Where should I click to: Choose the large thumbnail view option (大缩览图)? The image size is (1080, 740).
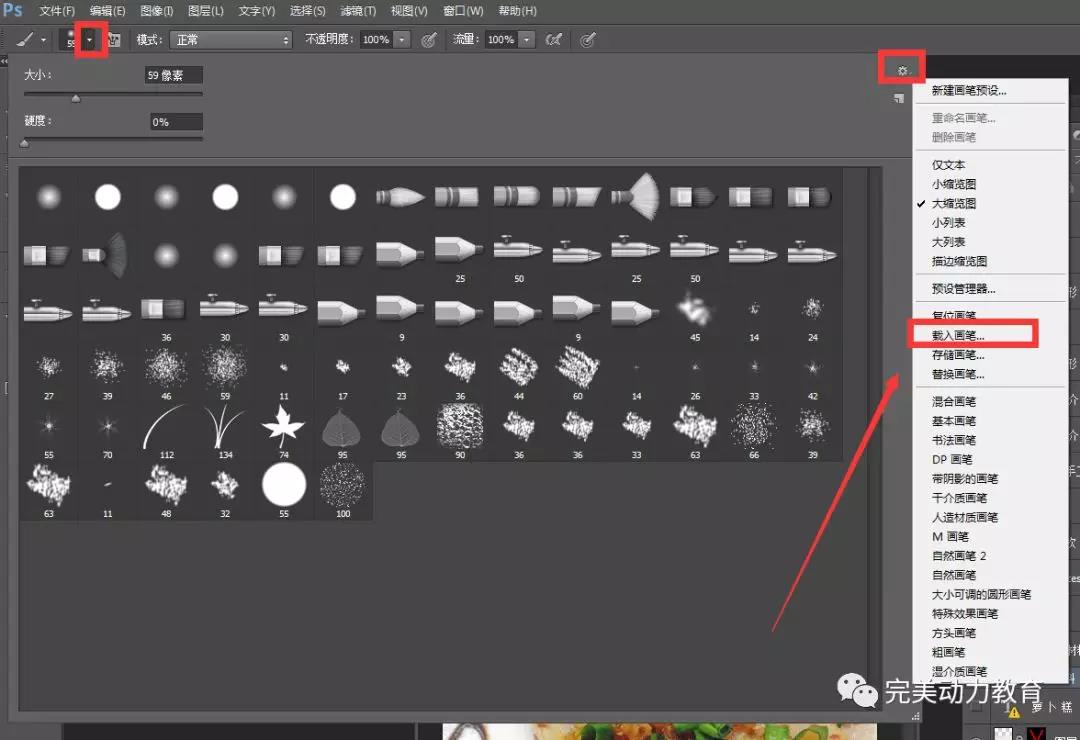[x=953, y=203]
